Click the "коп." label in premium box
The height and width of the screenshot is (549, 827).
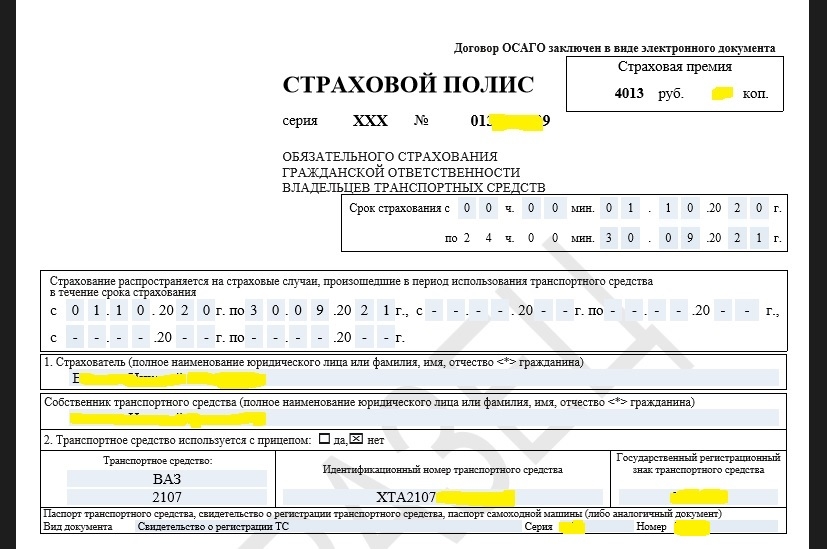(755, 94)
